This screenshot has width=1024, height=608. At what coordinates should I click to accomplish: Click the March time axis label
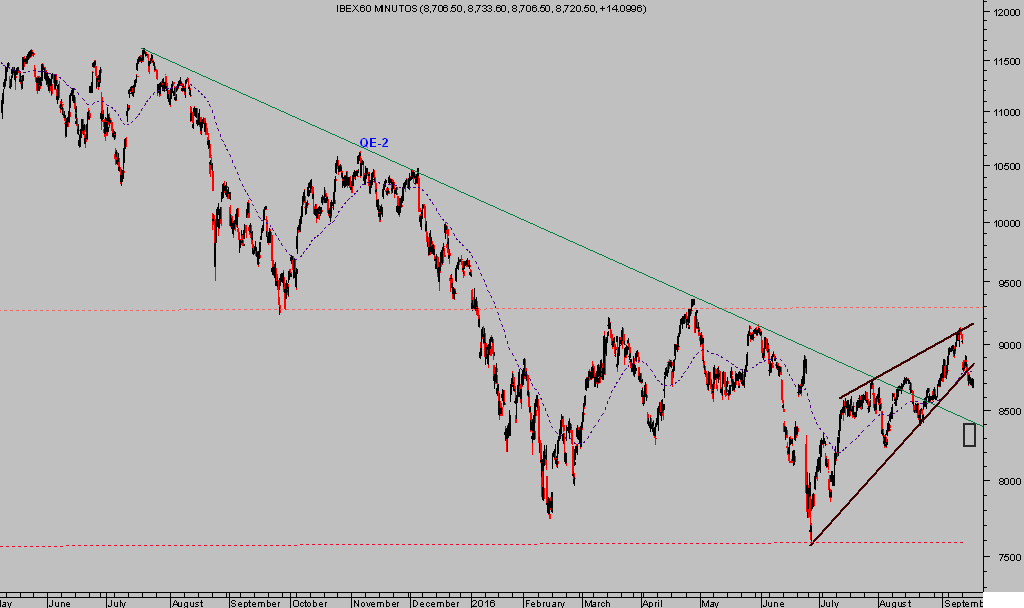[597, 603]
